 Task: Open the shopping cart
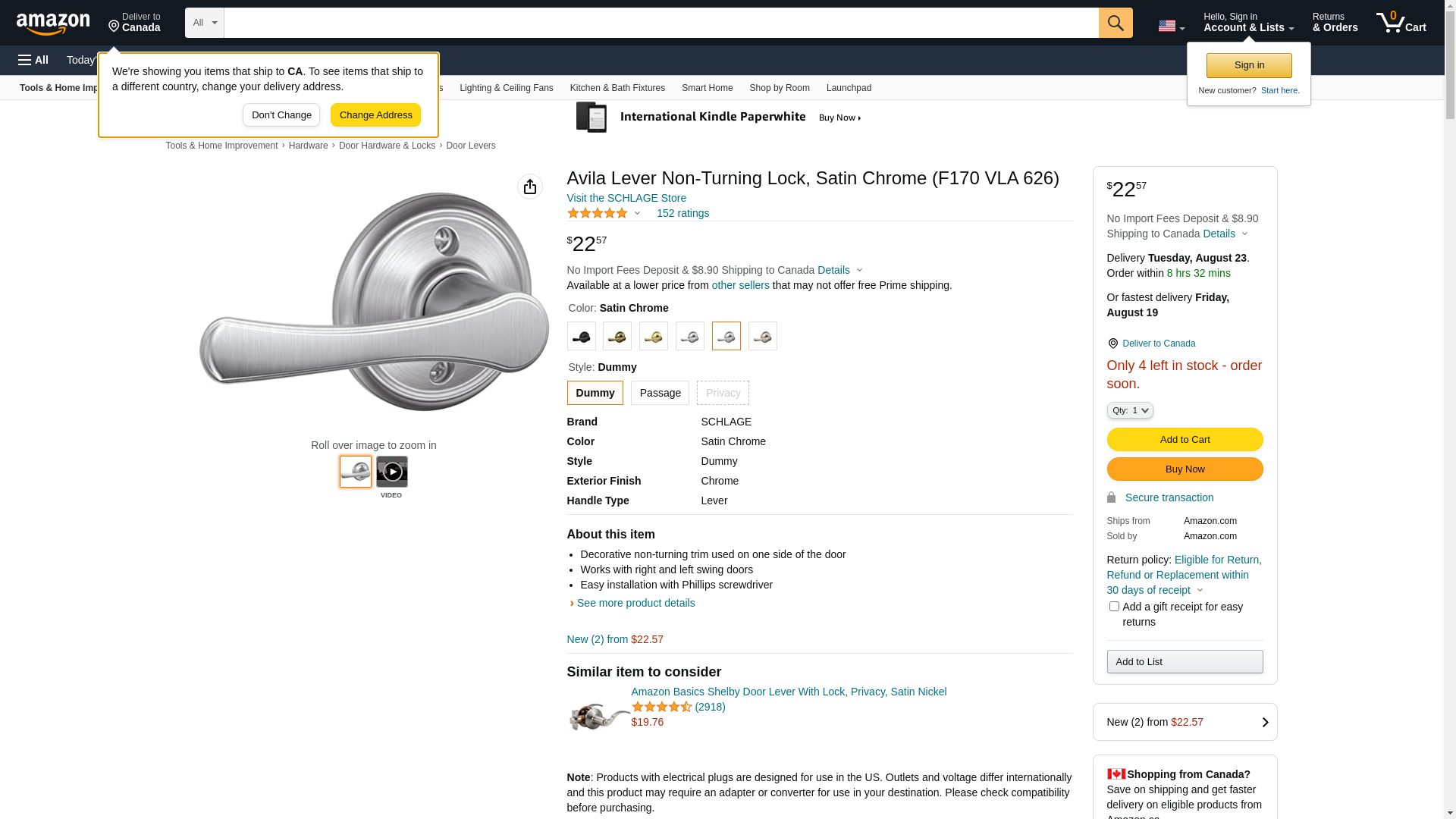tap(1401, 23)
